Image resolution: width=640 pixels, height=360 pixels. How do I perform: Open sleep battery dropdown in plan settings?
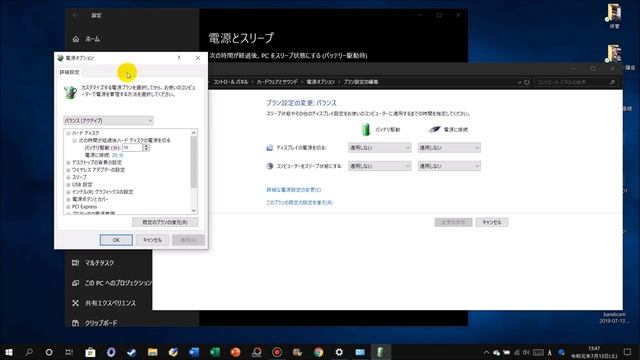coord(380,166)
